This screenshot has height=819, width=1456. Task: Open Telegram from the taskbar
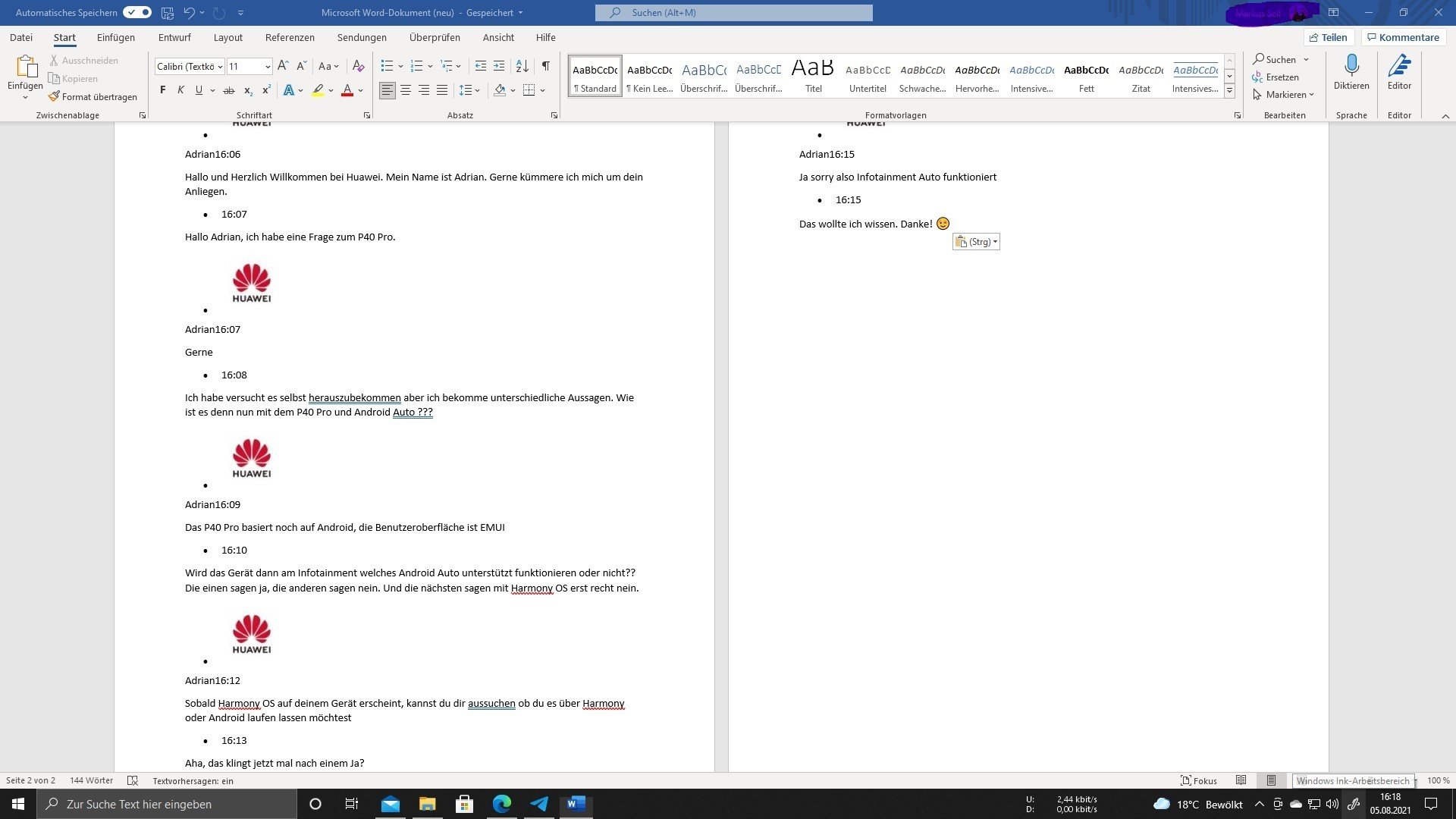pos(539,804)
